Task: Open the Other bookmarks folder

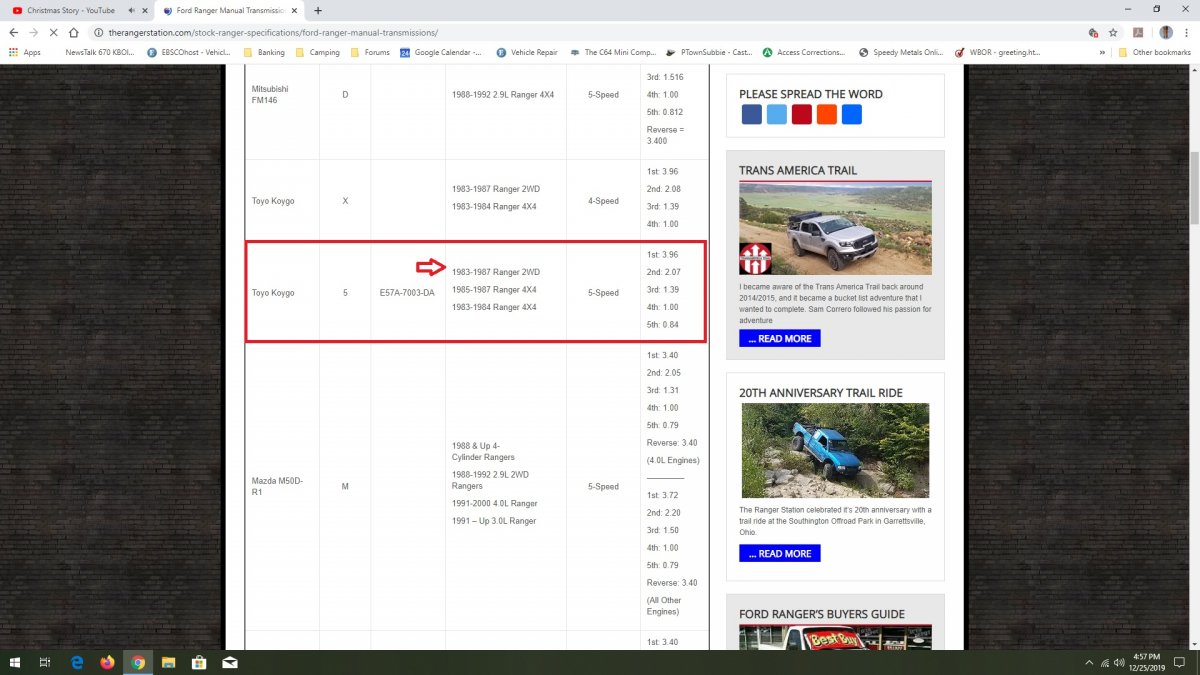Action: (x=1156, y=52)
